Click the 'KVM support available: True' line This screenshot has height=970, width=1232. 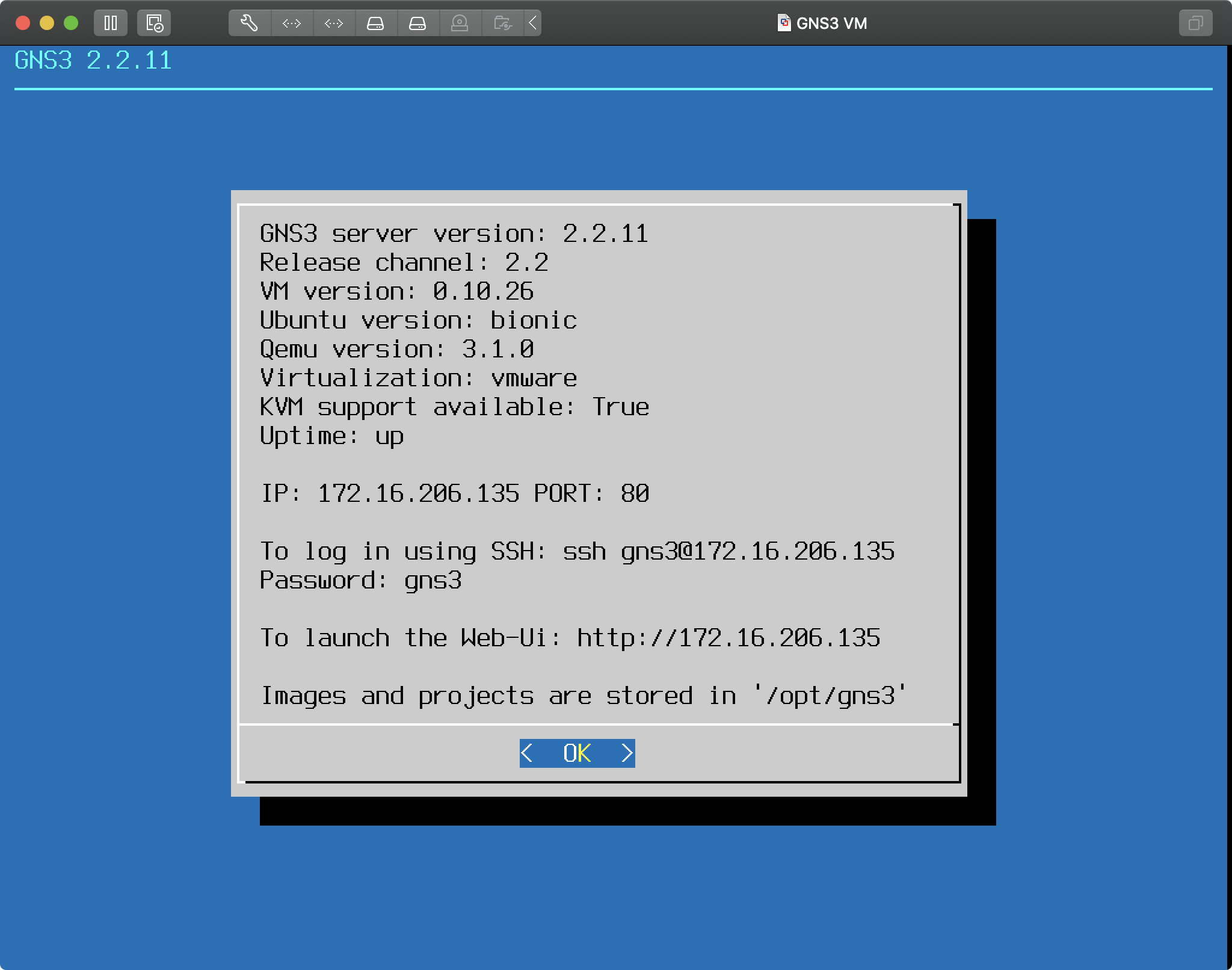[x=454, y=407]
